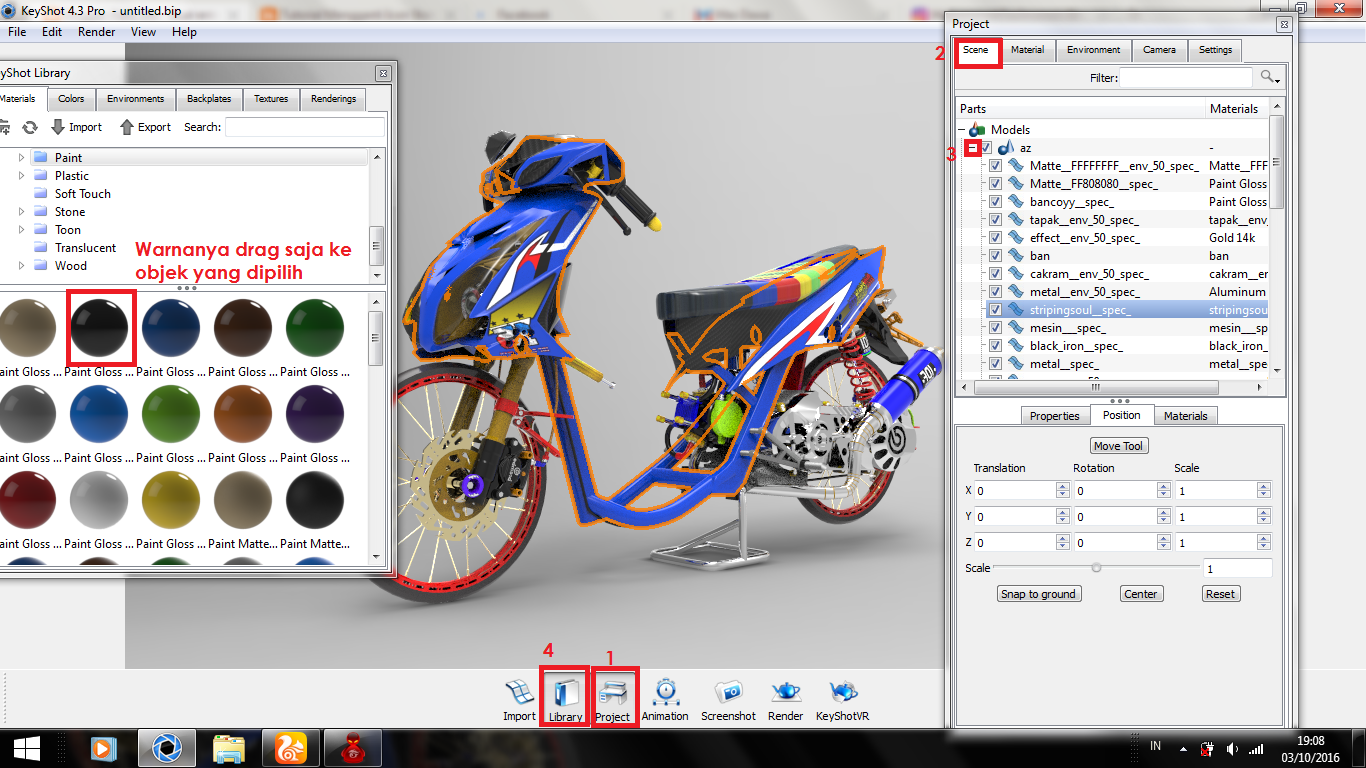This screenshot has height=768, width=1366.
Task: Switch to the Environments tab in the Library
Action: [136, 99]
